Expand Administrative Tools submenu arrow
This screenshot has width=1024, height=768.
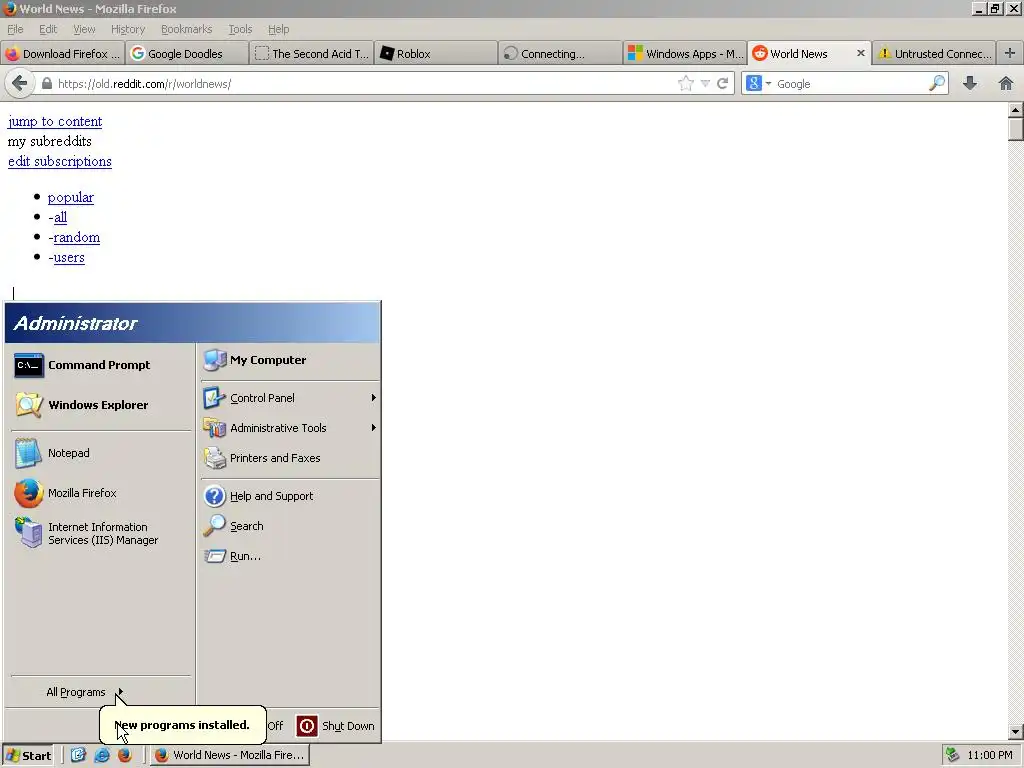(374, 428)
